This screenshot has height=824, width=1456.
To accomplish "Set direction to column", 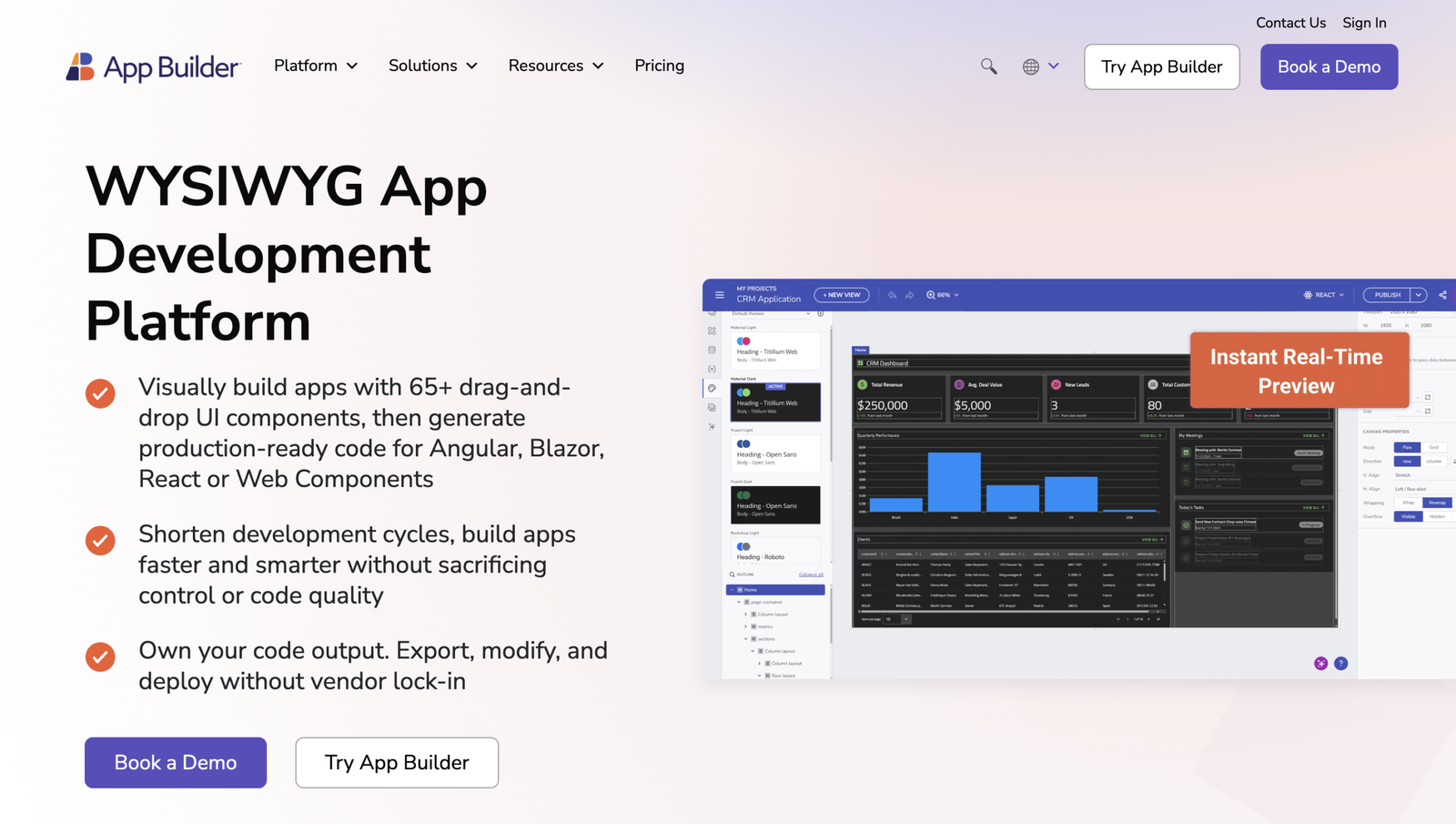I will (x=1434, y=461).
